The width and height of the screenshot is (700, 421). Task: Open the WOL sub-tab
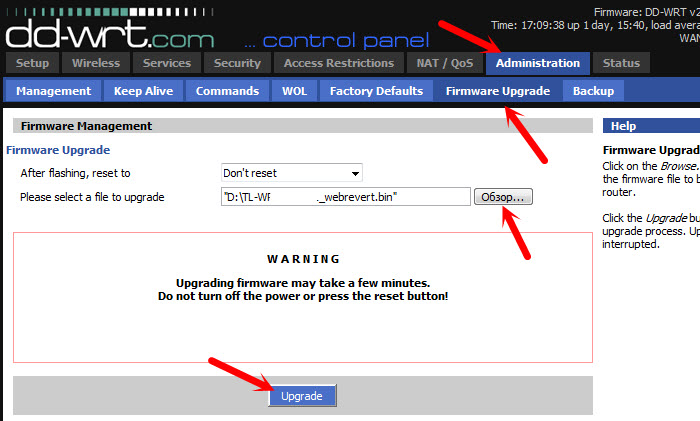point(294,91)
